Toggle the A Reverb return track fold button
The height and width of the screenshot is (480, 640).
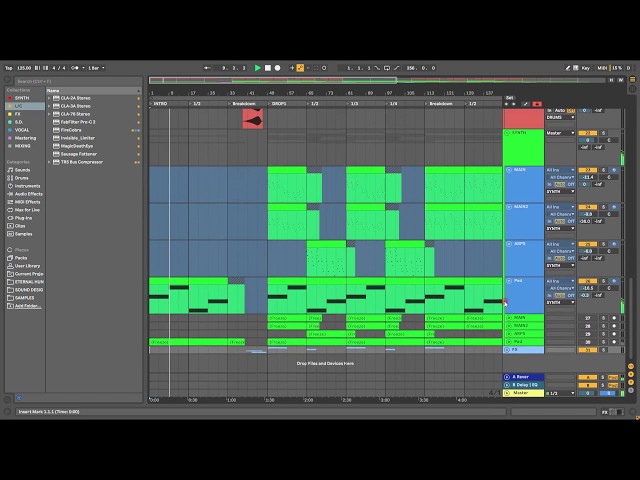[x=507, y=377]
